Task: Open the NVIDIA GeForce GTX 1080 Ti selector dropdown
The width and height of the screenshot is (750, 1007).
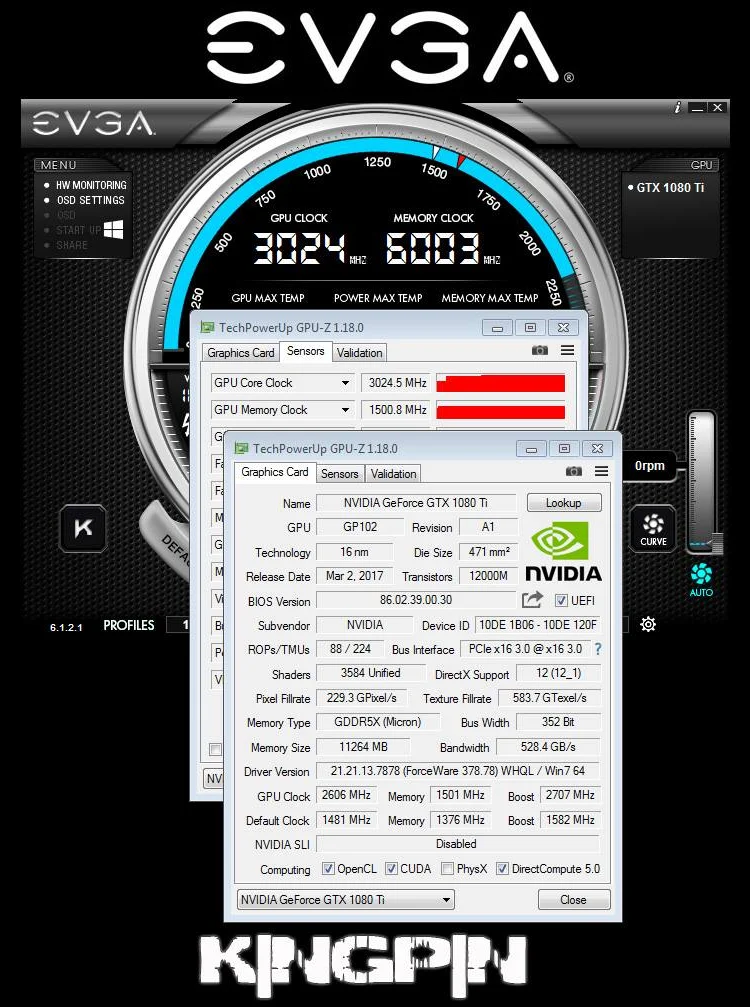Action: pyautogui.click(x=345, y=900)
